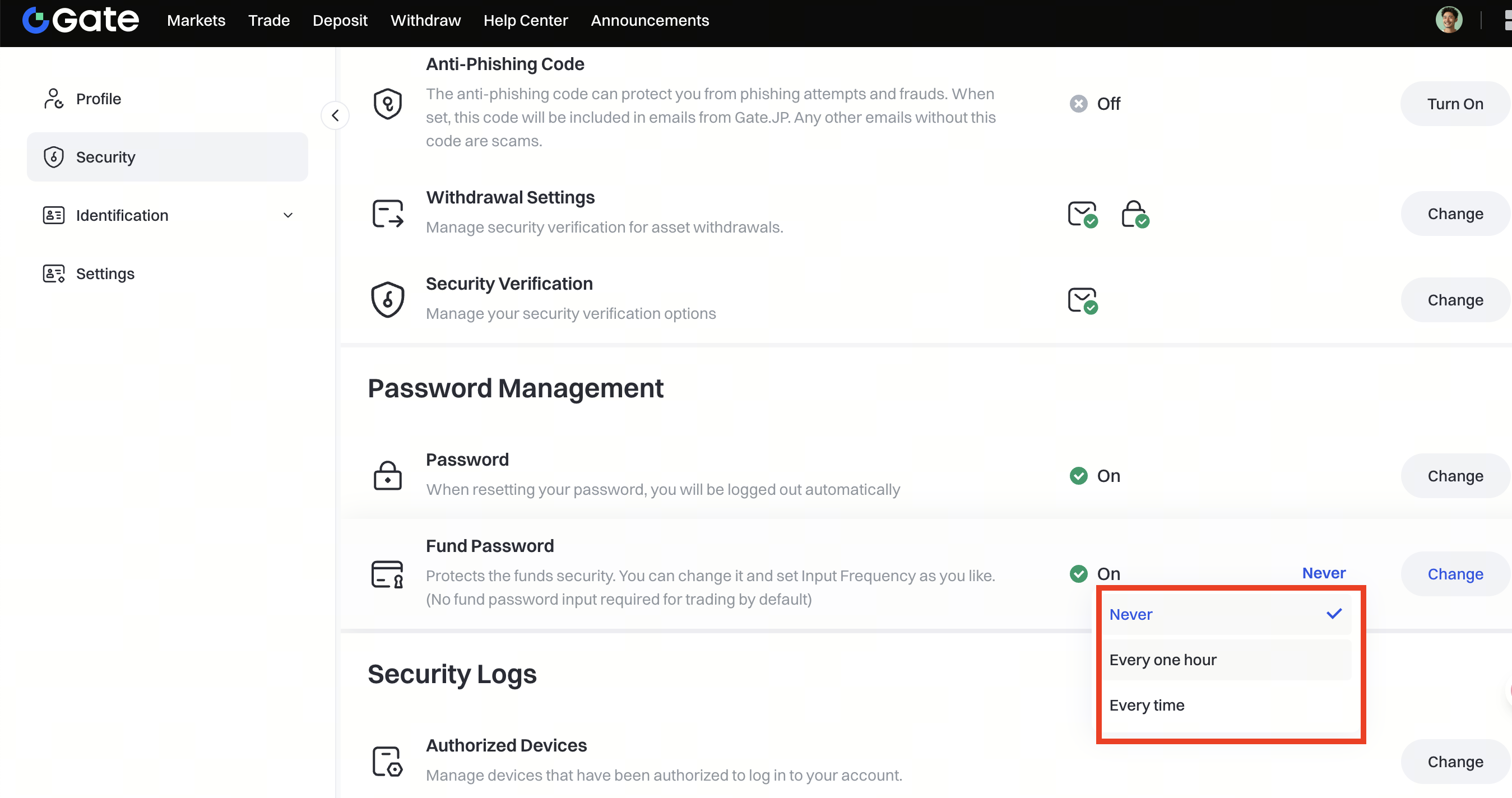The height and width of the screenshot is (798, 1512).
Task: Expand the Identification sidebar section
Action: 287,215
